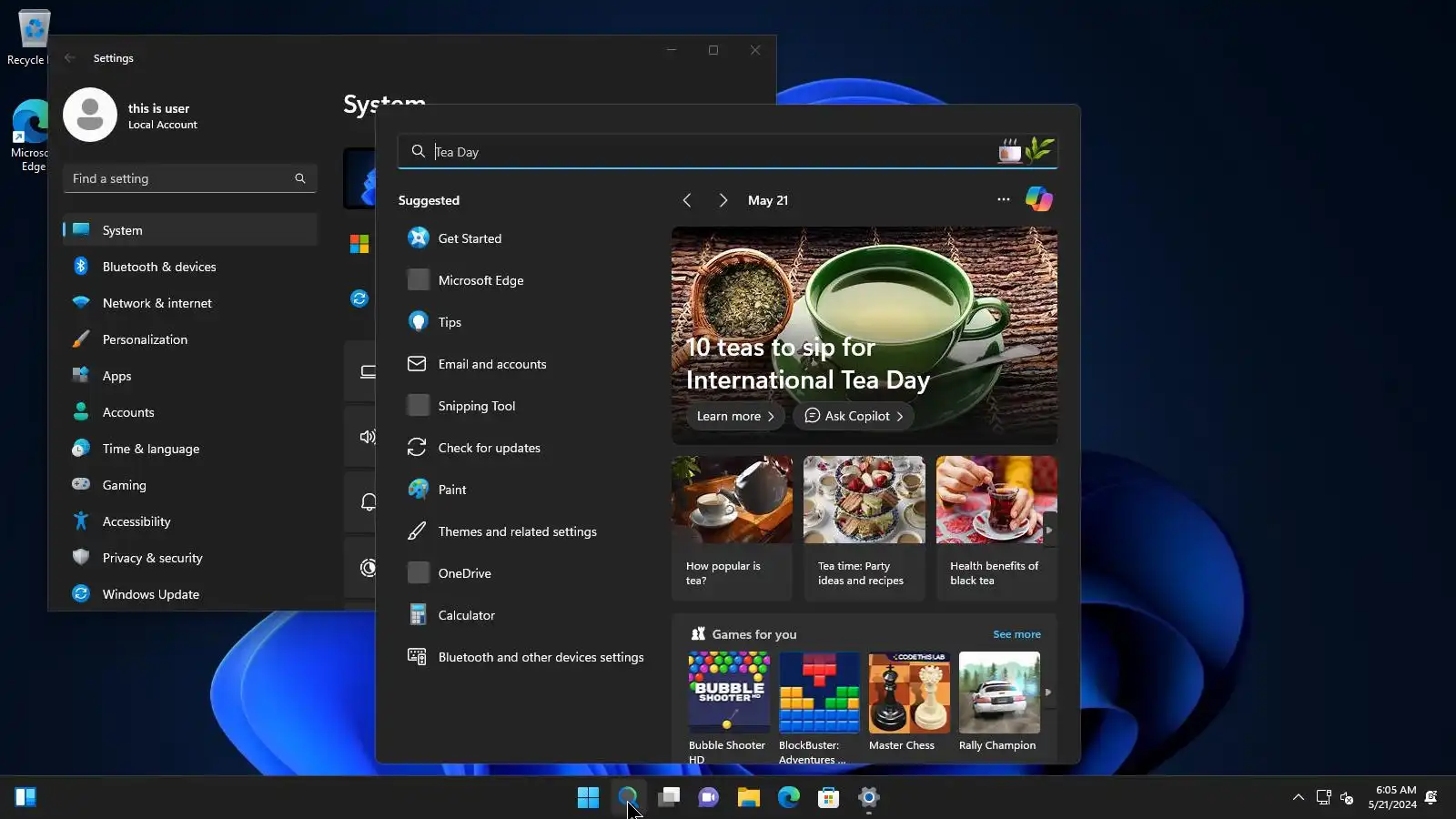Screen dimensions: 1456x819
Task: Open Get Started app from Suggested list
Action: point(526,238)
